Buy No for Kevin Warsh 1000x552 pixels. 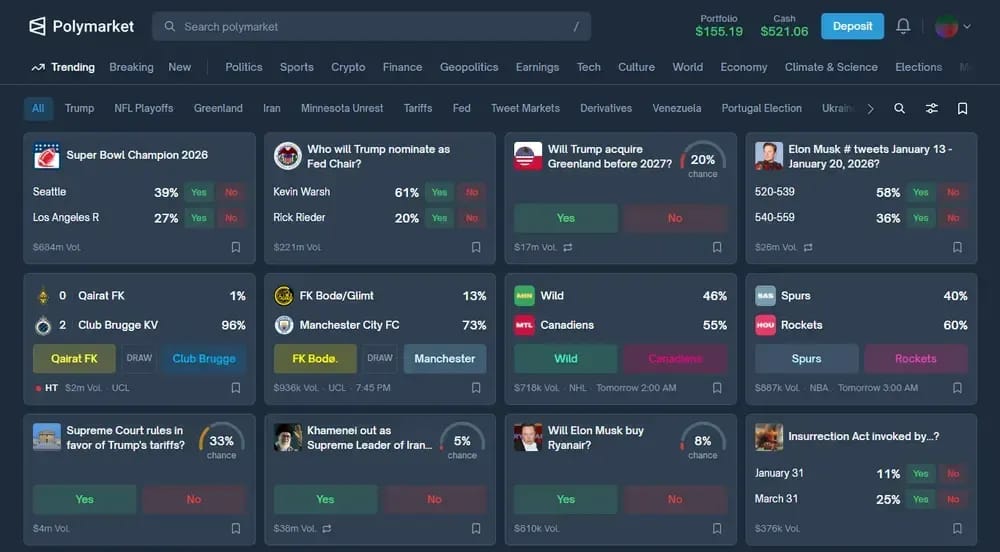471,192
